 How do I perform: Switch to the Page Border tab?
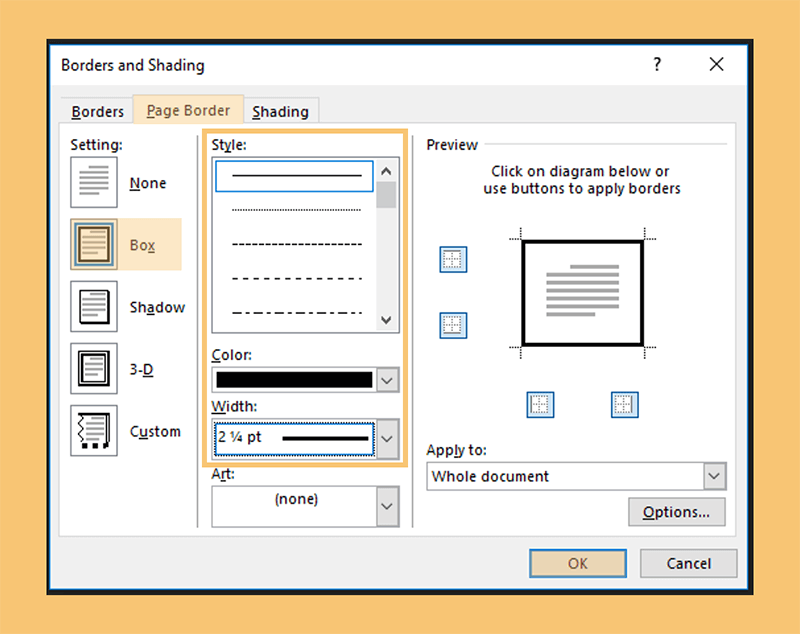coord(188,110)
